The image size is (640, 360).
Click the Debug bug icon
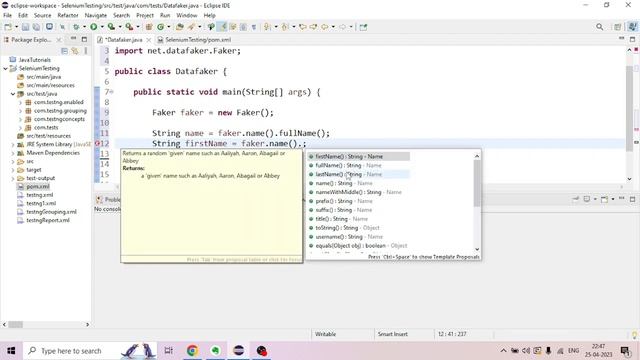coord(76,27)
